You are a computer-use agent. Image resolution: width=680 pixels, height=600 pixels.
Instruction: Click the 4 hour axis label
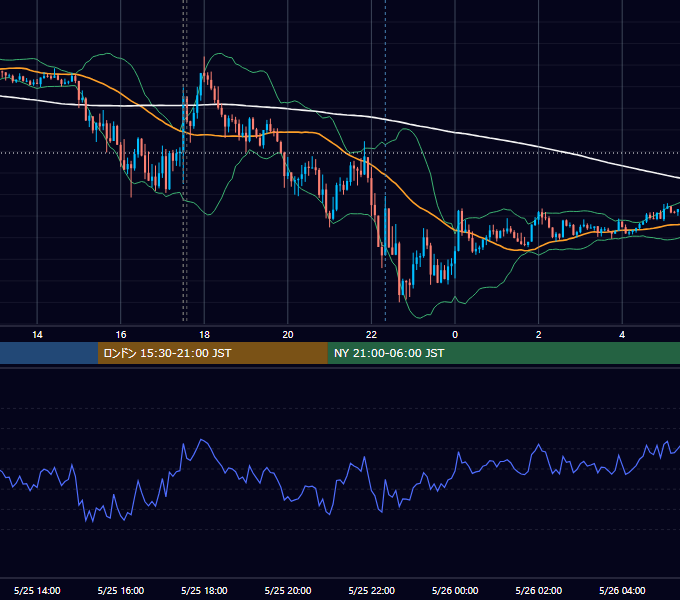(622, 335)
